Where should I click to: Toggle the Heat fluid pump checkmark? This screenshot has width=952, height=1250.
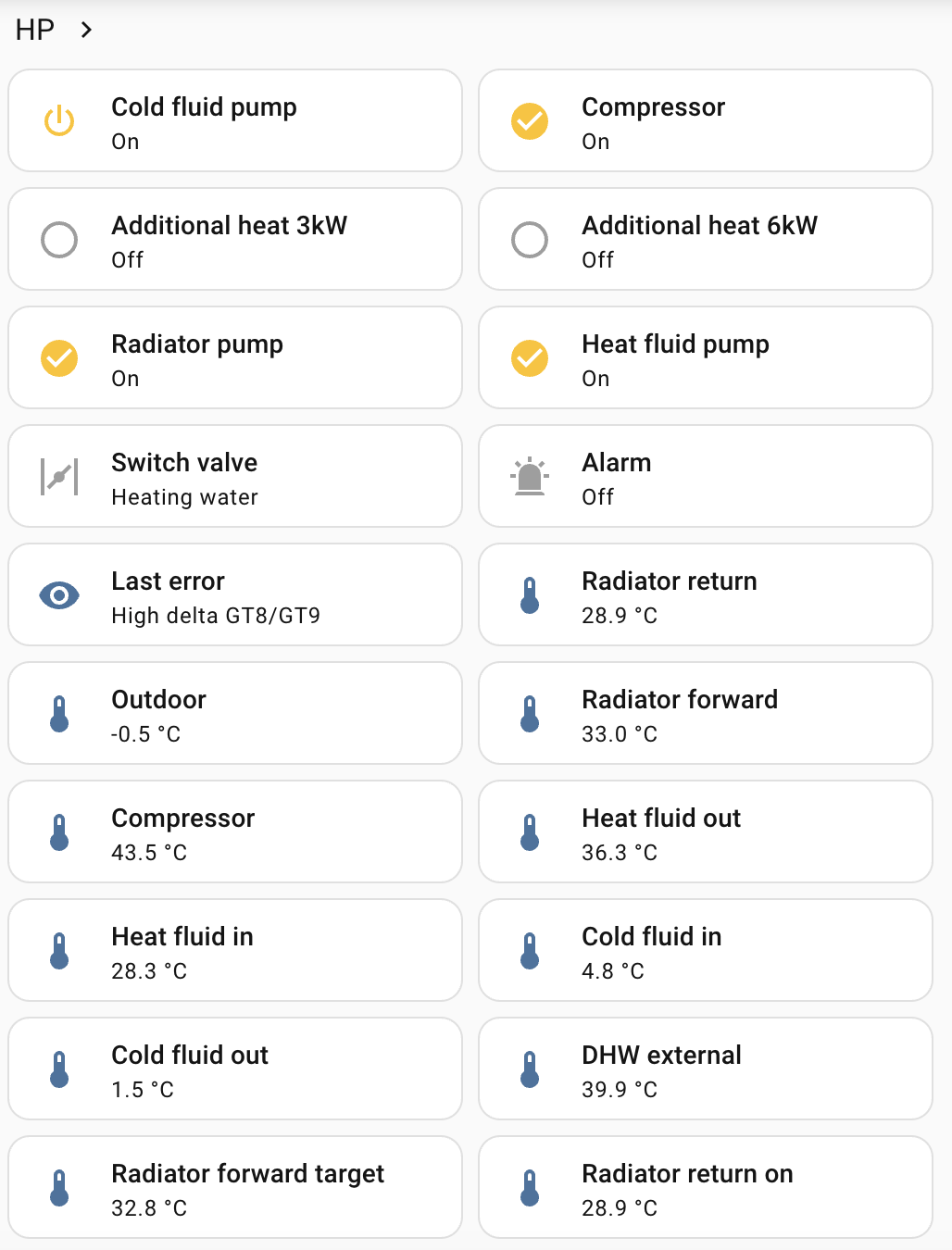point(530,358)
